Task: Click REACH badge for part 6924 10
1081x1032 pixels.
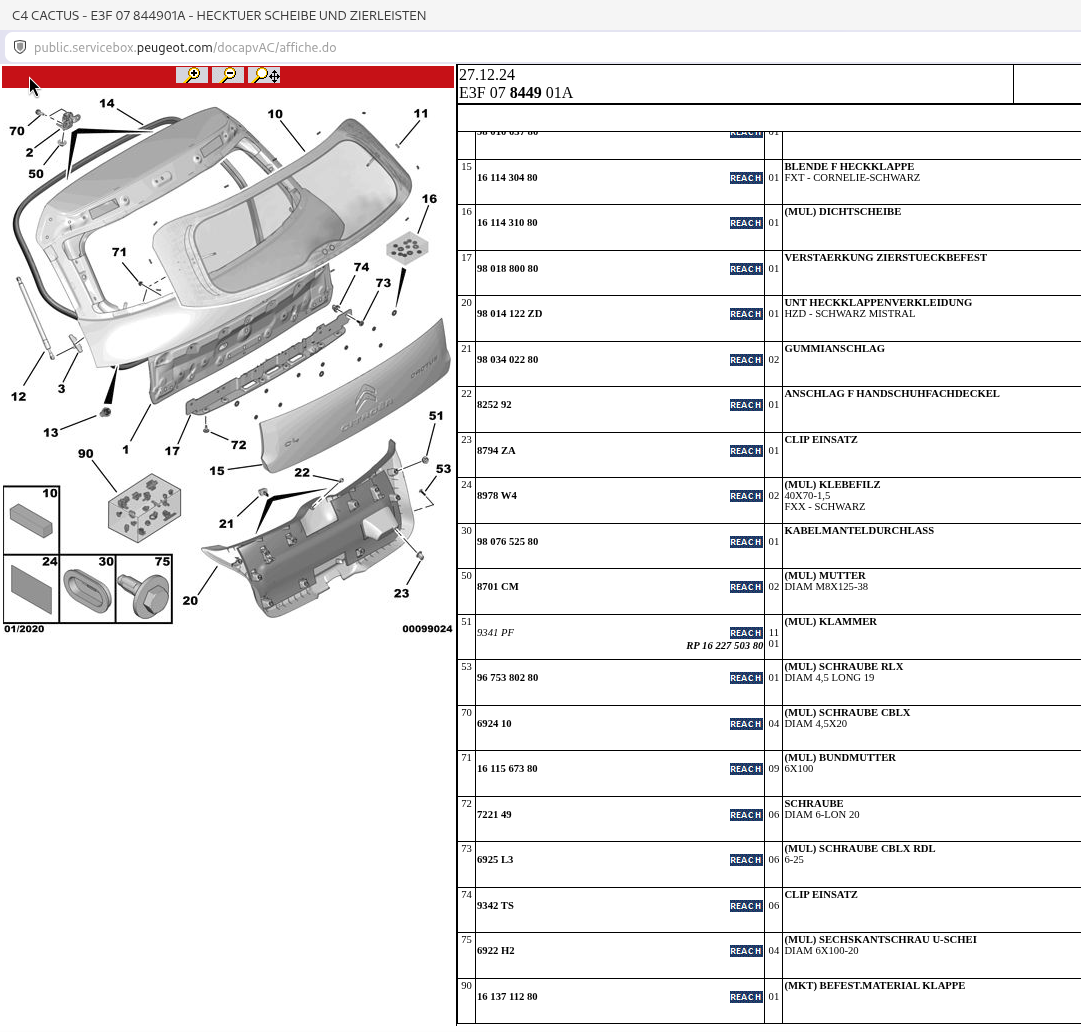Action: tap(746, 724)
